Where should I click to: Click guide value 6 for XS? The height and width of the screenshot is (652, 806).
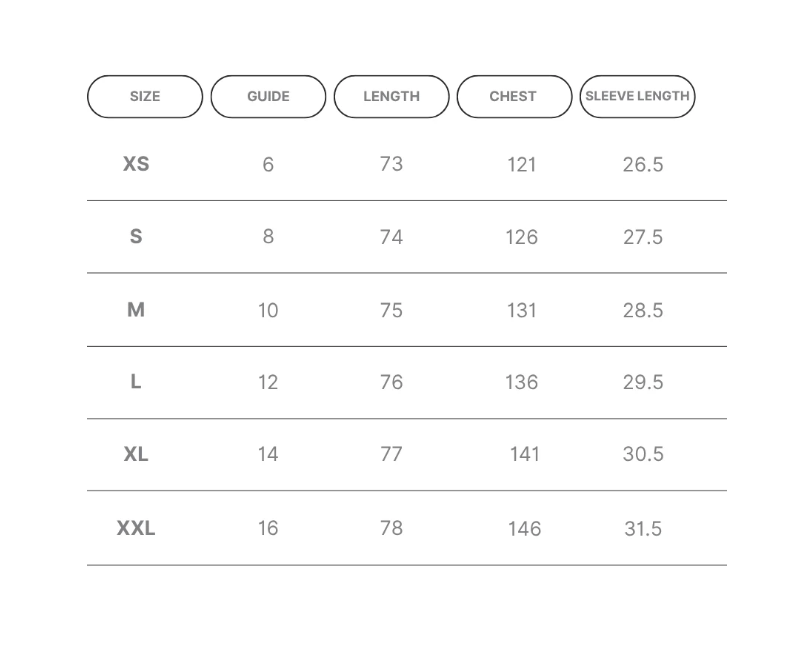click(x=268, y=165)
